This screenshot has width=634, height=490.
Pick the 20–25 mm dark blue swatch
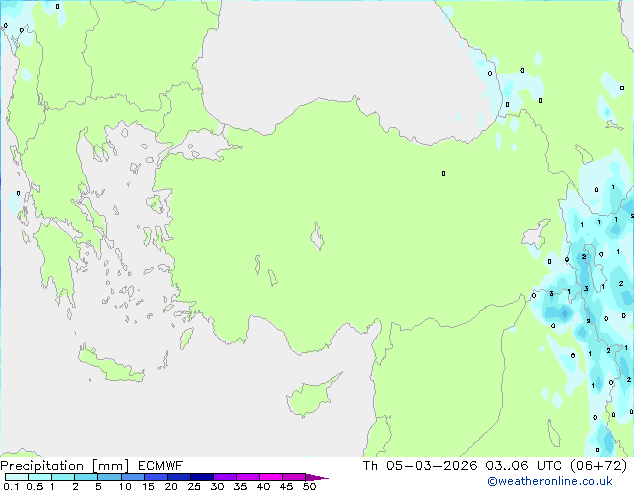(x=178, y=477)
